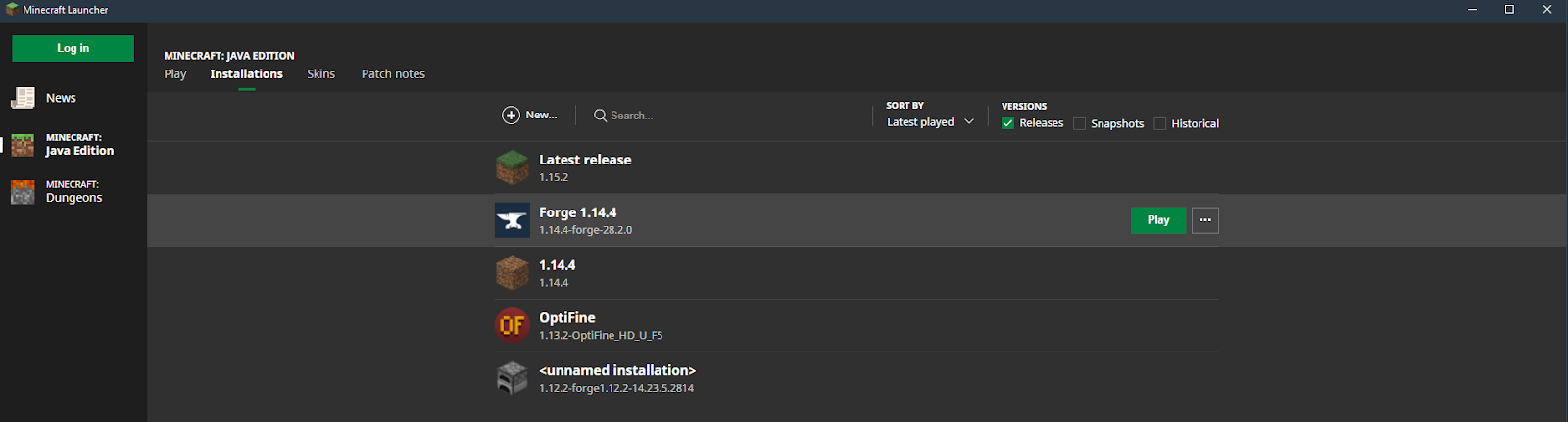Screen dimensions: 1568x422
Task: Select the <unnamed installation> title
Action: coord(617,370)
